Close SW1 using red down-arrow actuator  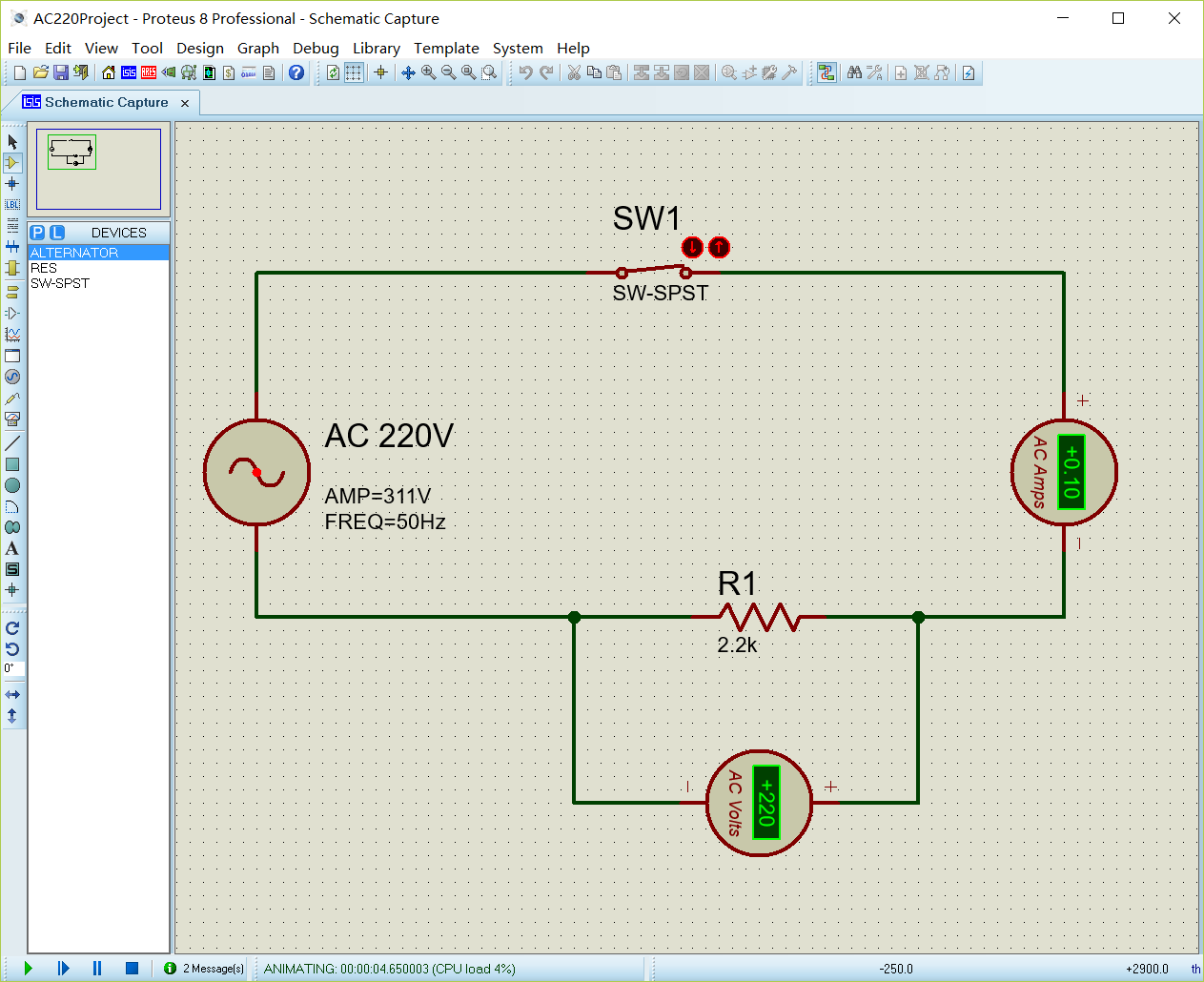pos(692,248)
